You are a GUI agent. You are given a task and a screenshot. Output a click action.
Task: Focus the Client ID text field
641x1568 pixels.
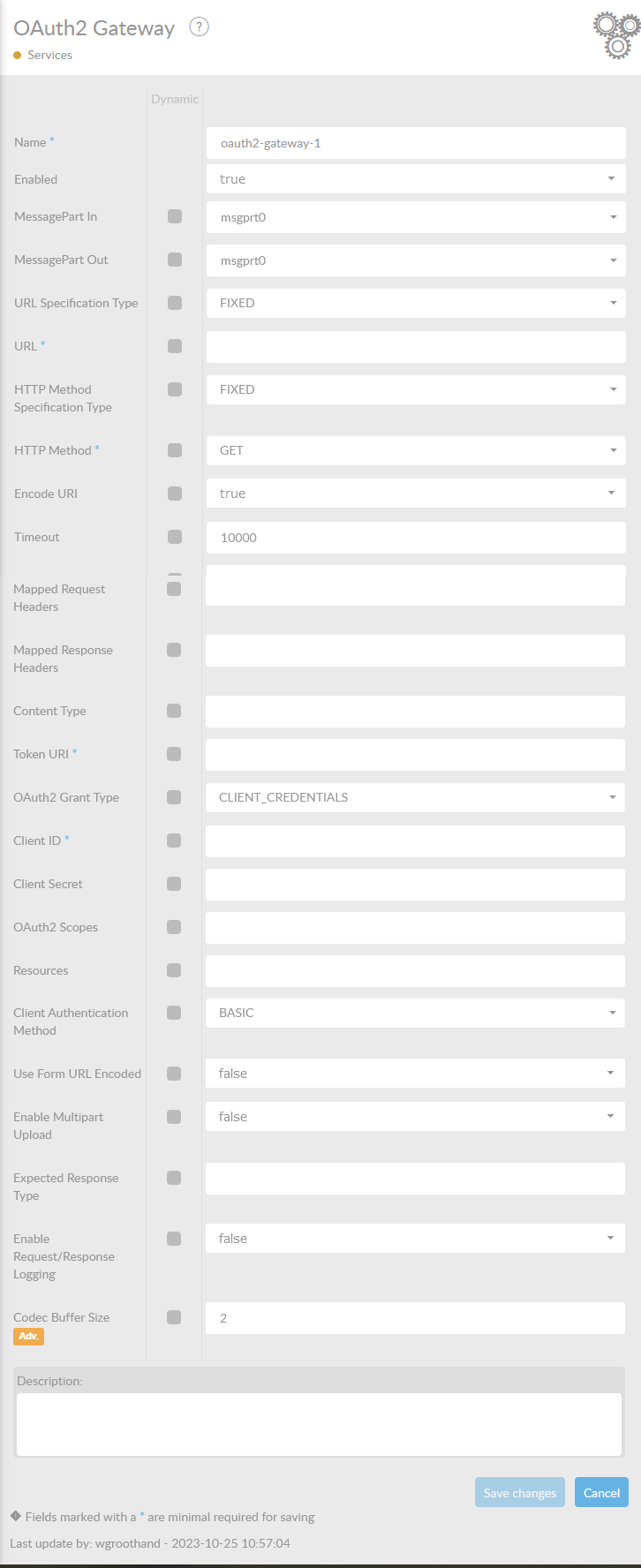(415, 841)
